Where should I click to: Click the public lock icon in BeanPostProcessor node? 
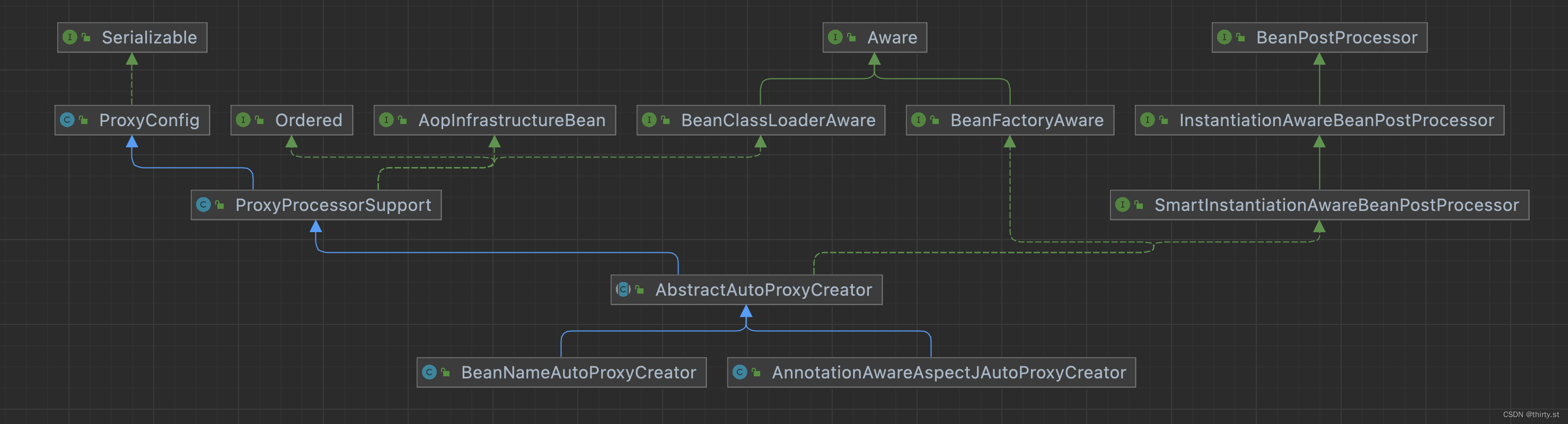(x=1241, y=37)
